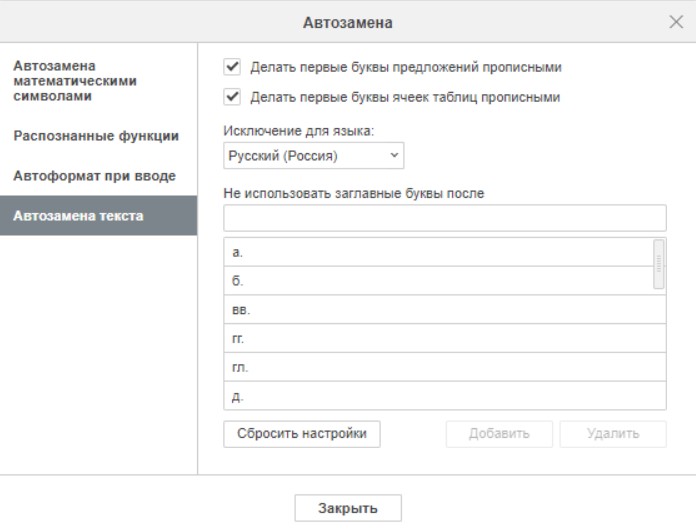
Task: Click the Добавить button
Action: (x=499, y=434)
